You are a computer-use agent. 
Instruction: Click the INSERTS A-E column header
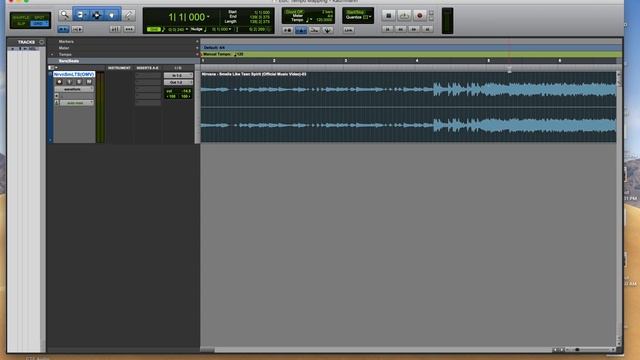coord(147,68)
